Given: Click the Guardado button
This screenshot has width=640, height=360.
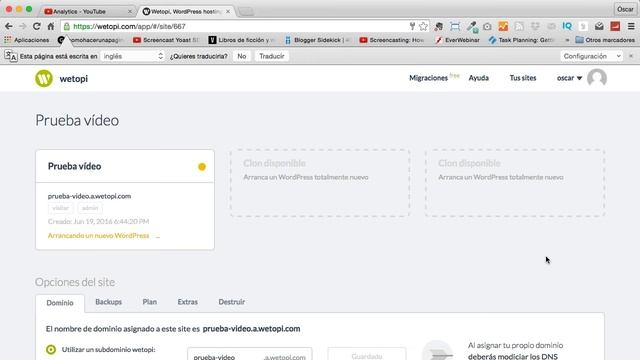Looking at the screenshot, I should pyautogui.click(x=367, y=354).
